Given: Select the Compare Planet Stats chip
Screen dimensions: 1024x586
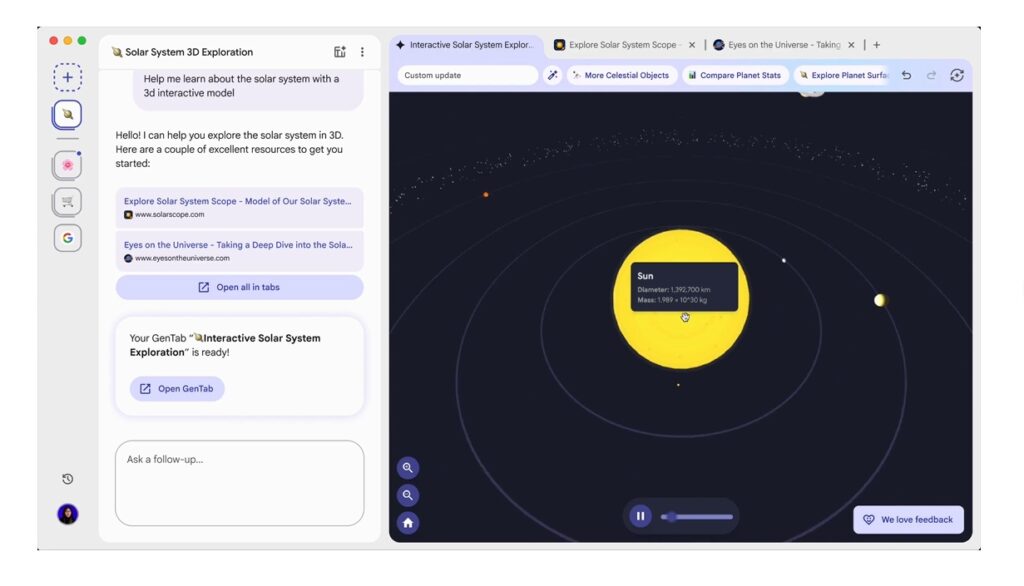Looking at the screenshot, I should click(x=734, y=75).
